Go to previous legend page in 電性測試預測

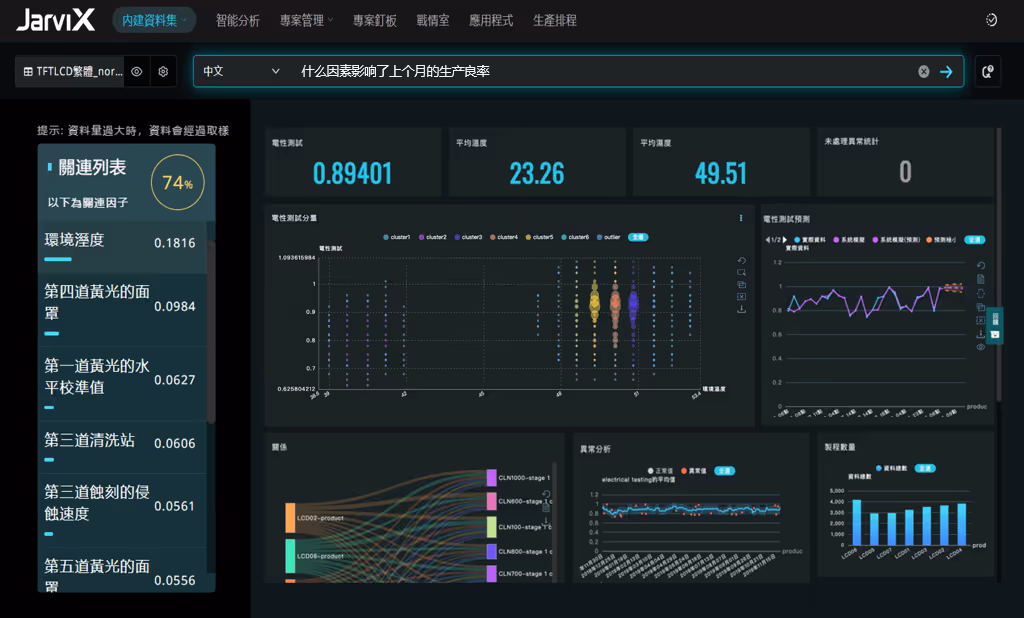[x=767, y=240]
